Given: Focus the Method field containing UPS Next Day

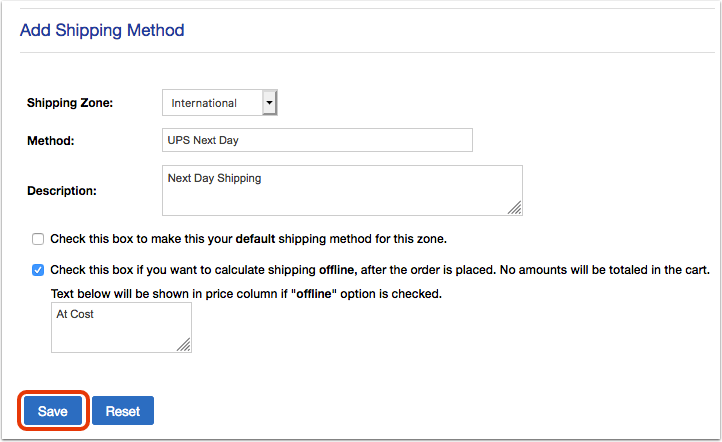Looking at the screenshot, I should [317, 140].
